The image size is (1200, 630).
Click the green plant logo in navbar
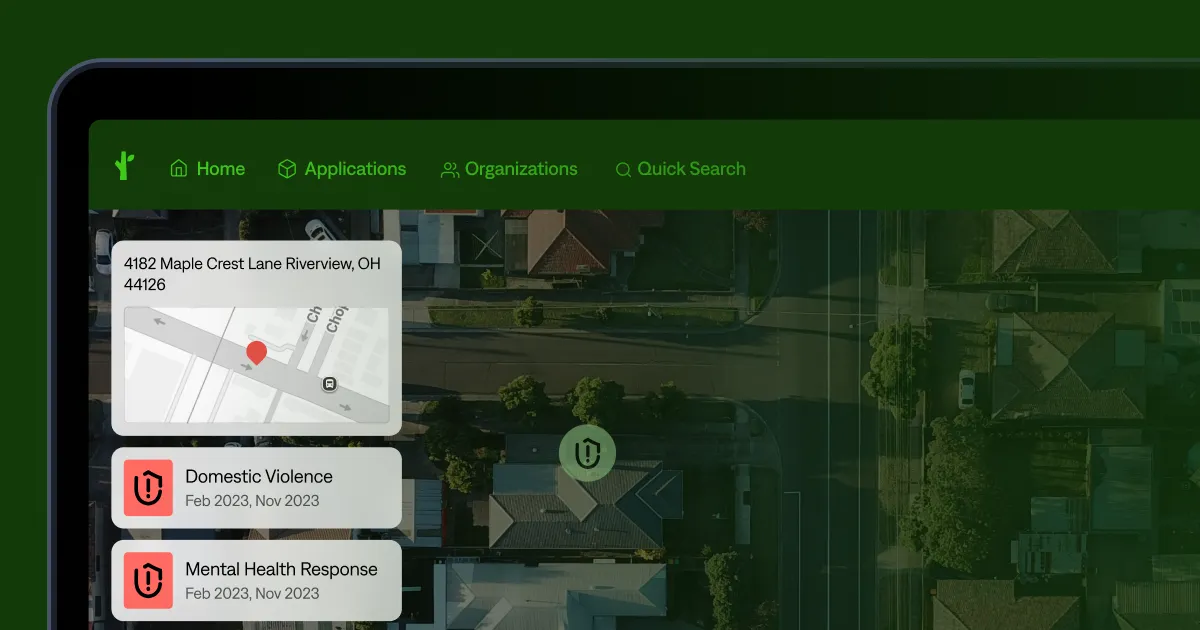[x=125, y=166]
